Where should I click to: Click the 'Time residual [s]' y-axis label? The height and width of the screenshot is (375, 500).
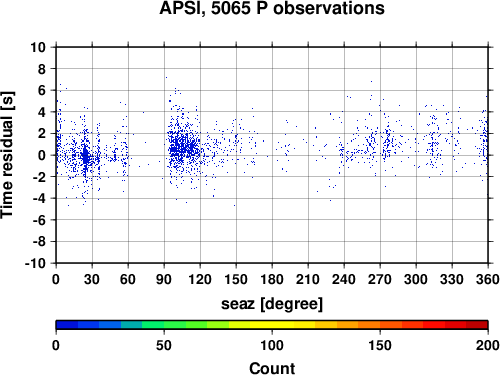point(8,155)
